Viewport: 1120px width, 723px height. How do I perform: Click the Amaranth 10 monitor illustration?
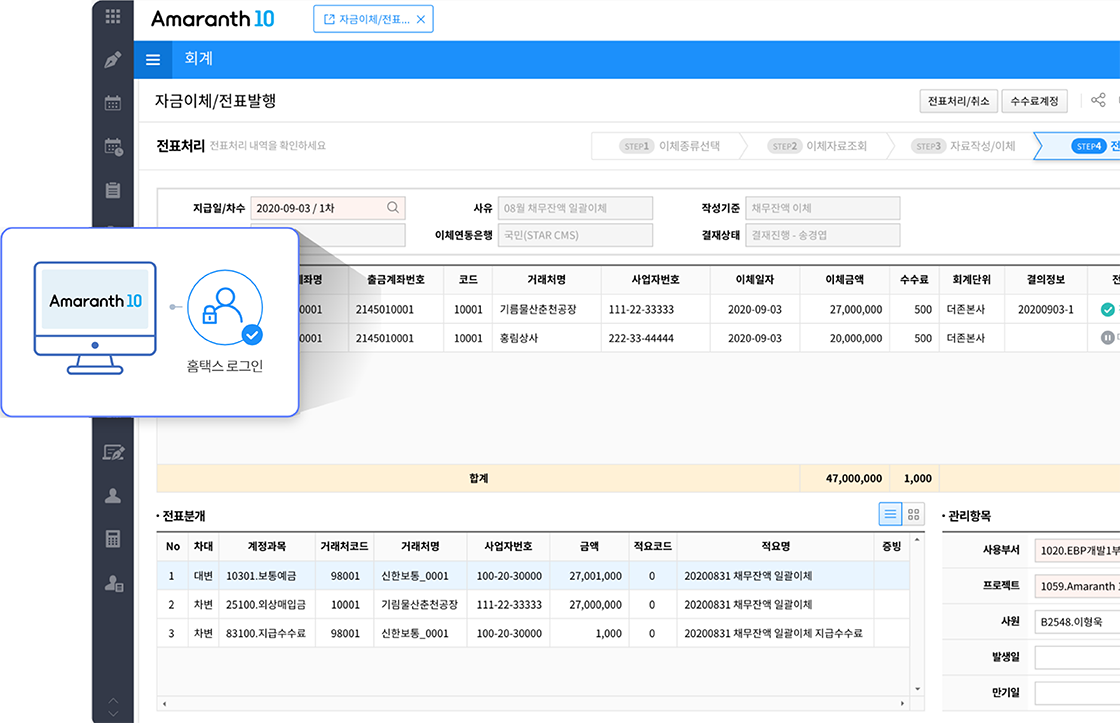point(95,317)
